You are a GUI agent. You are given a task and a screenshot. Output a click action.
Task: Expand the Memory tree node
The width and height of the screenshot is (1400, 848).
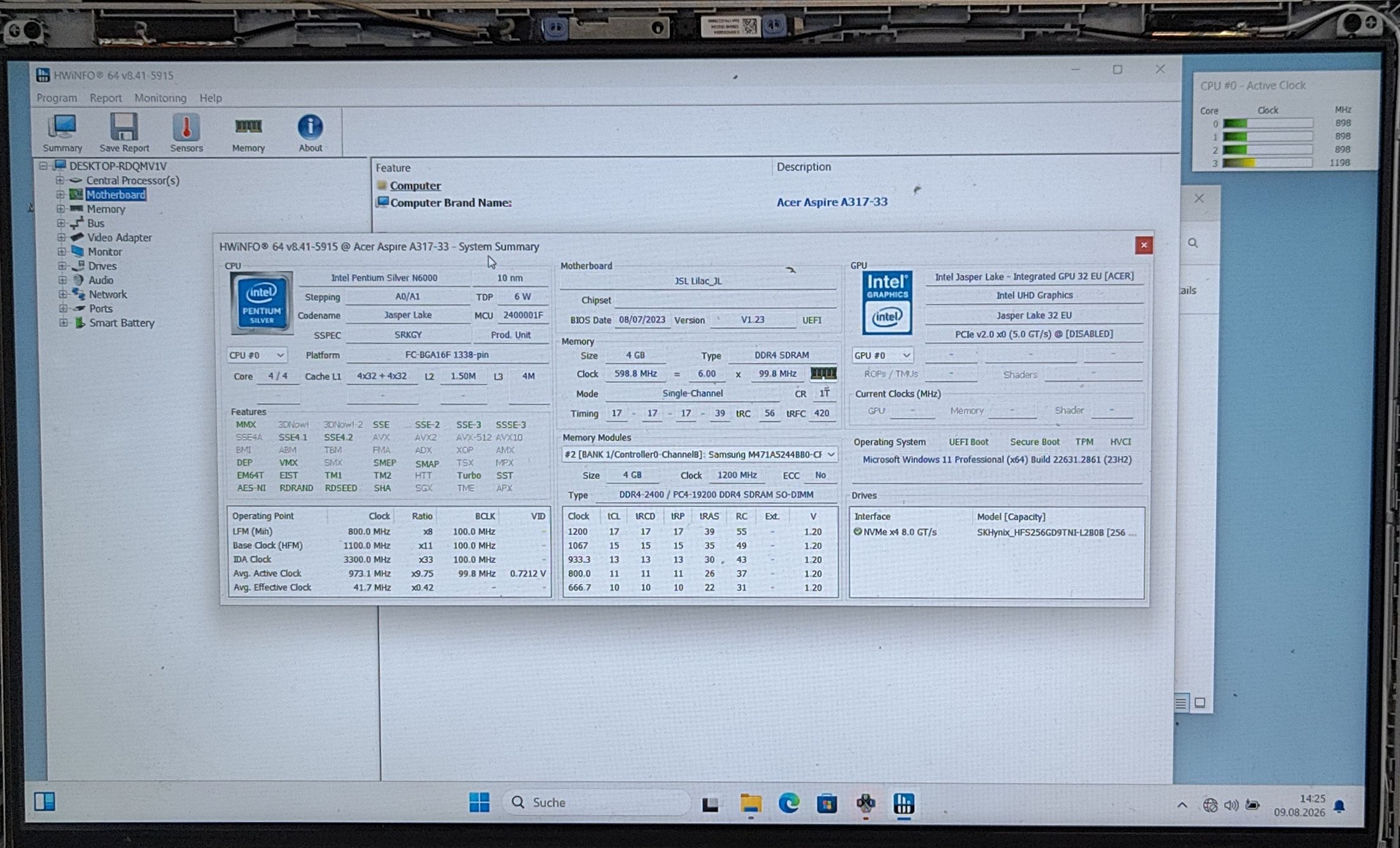coord(60,209)
